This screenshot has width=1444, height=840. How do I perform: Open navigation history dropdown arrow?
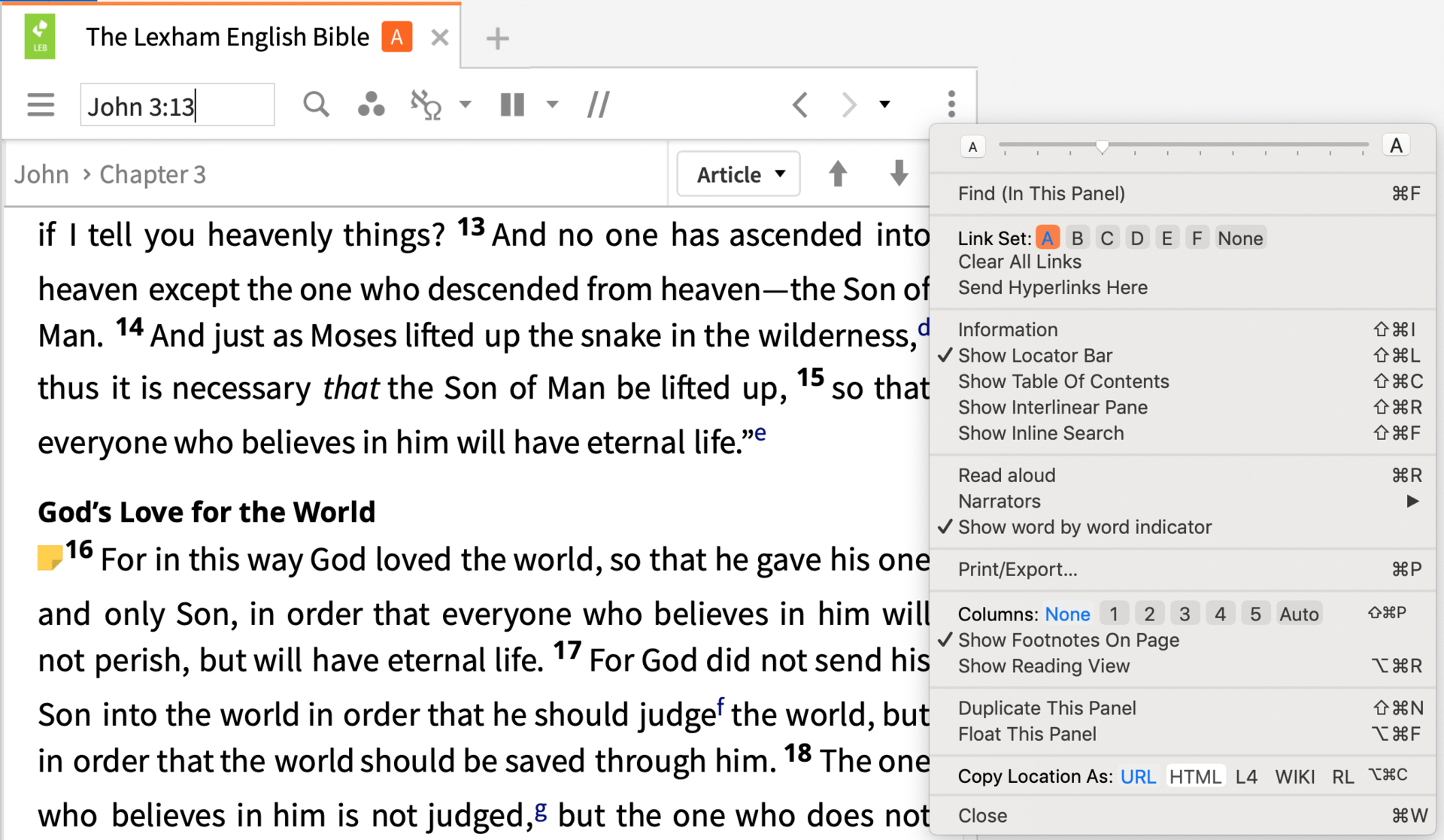click(885, 105)
